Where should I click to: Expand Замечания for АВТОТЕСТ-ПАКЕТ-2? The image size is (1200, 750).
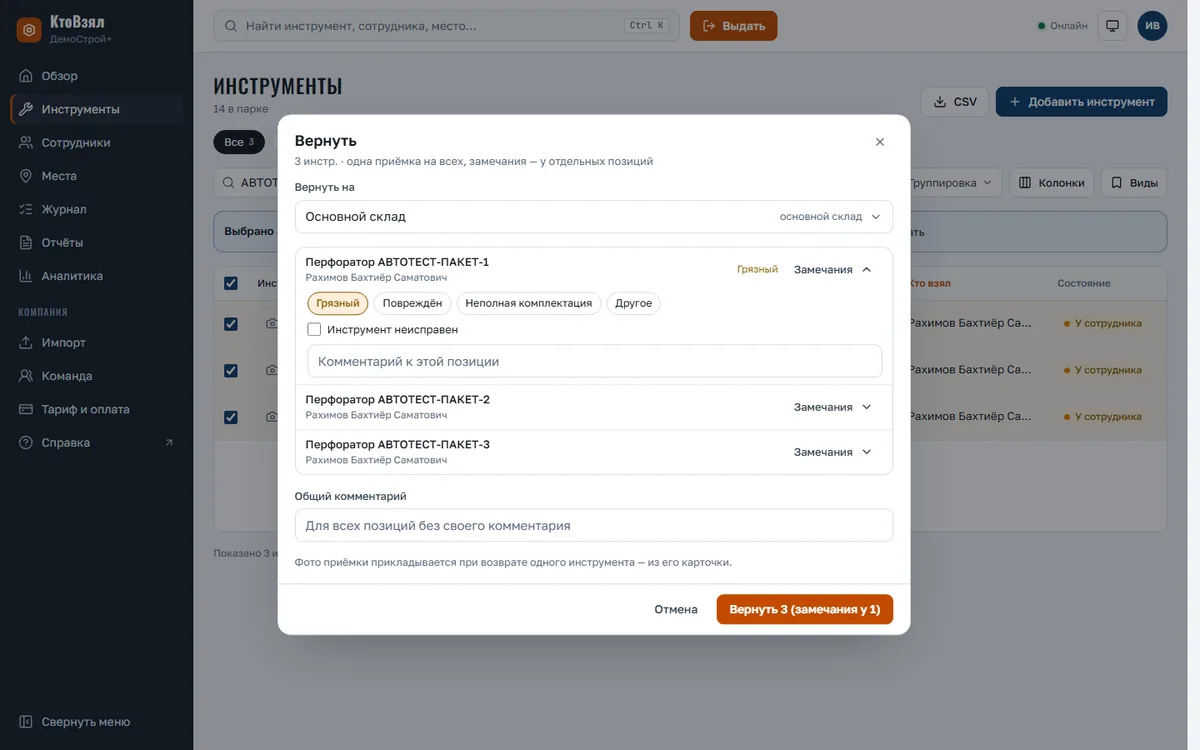[x=833, y=408]
